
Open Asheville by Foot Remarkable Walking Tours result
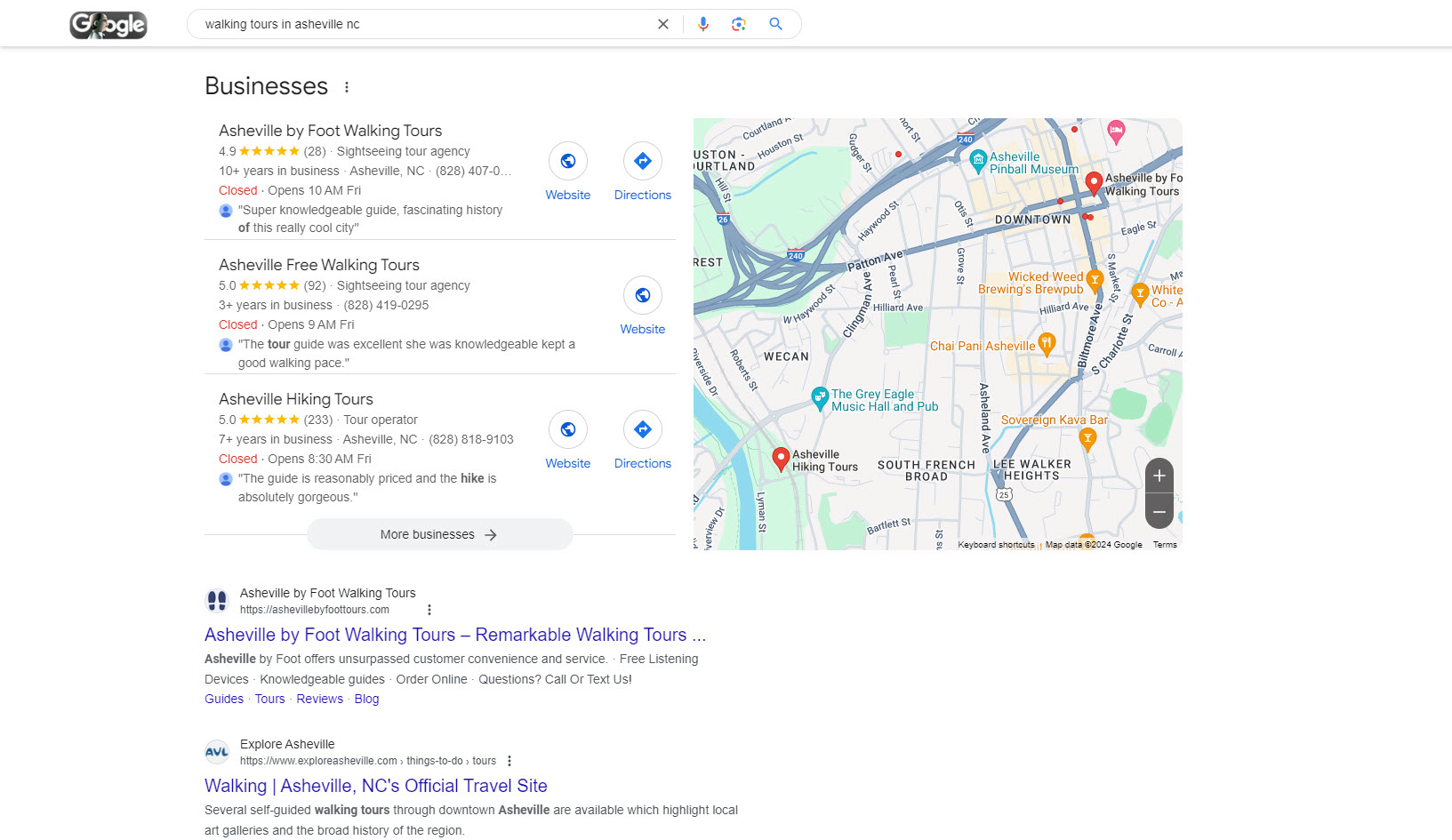(455, 635)
